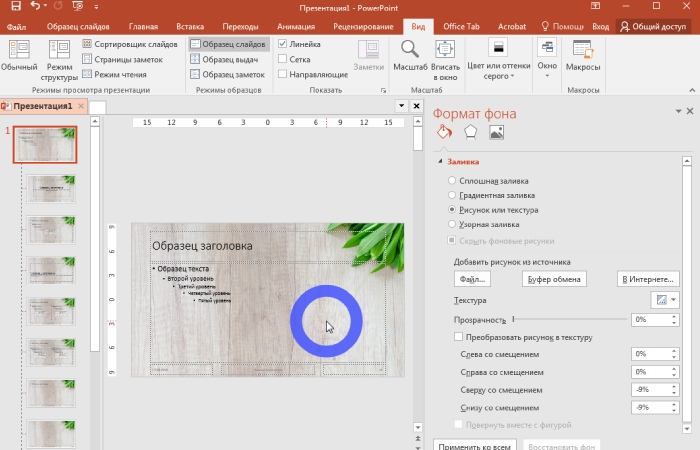The height and width of the screenshot is (450, 700).
Task: Select Рисунок или текстура radio button
Action: pyautogui.click(x=452, y=209)
